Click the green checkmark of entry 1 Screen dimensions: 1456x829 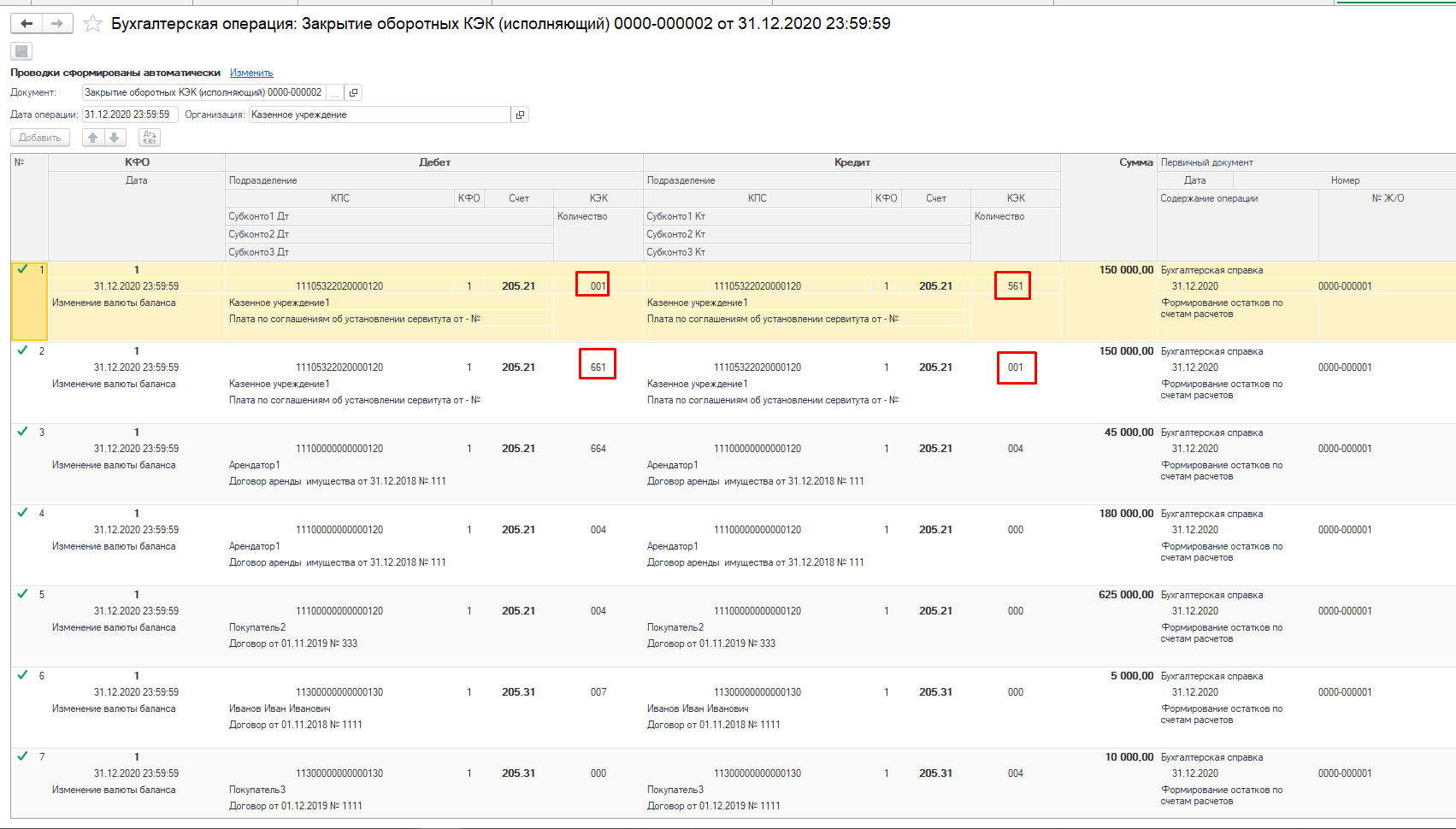coord(23,269)
